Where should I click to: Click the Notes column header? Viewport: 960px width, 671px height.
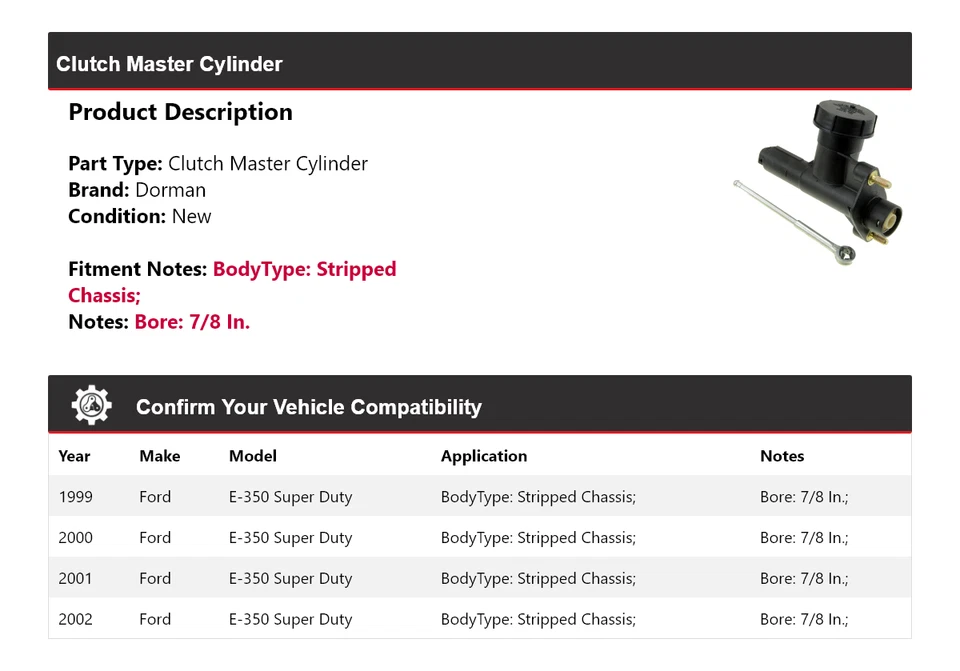point(781,456)
